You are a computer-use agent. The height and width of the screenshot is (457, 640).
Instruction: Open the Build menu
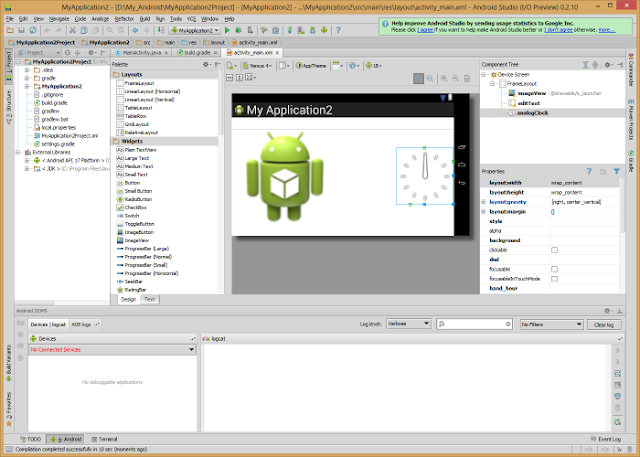(145, 19)
